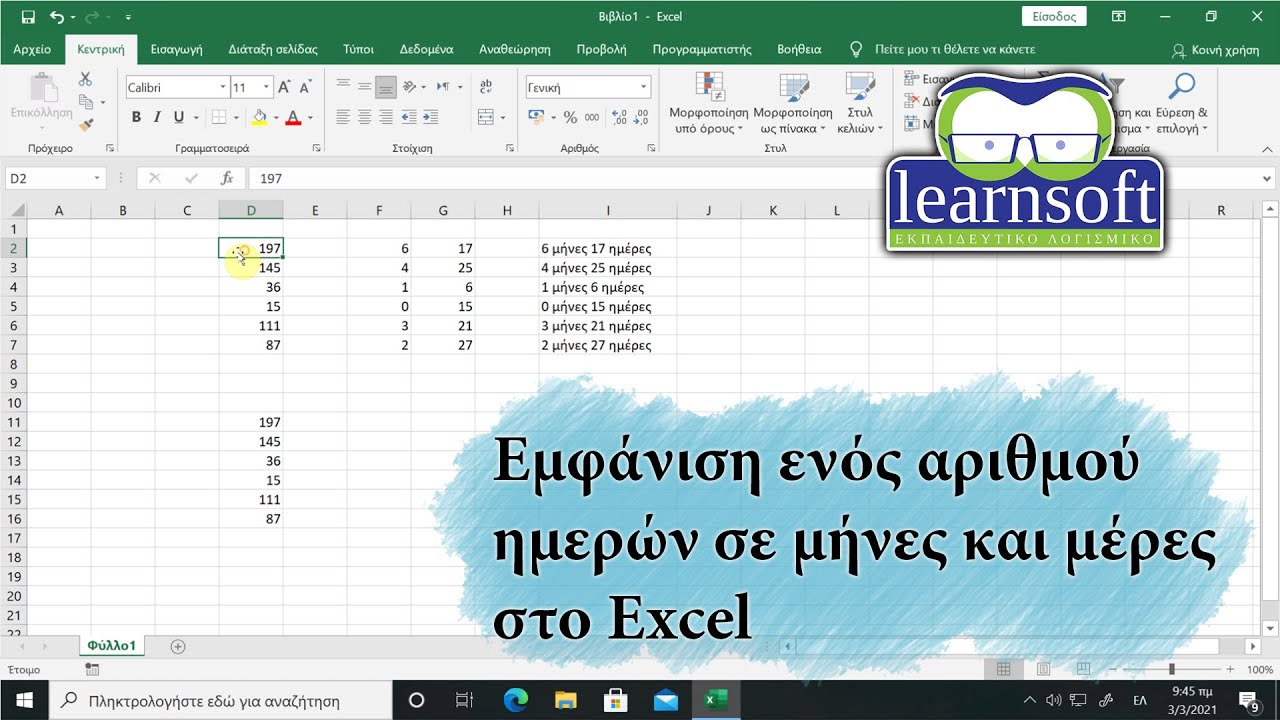This screenshot has height=720, width=1280.
Task: Click the Copy icon in clipboard group
Action: click(85, 102)
